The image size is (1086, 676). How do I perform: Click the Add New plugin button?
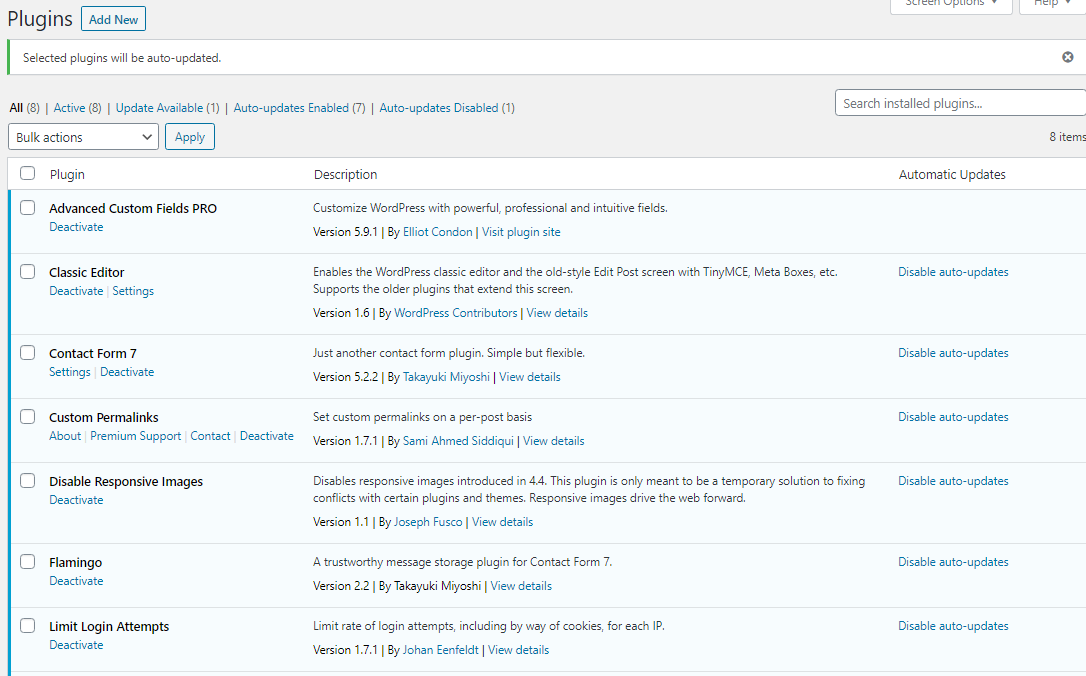114,19
